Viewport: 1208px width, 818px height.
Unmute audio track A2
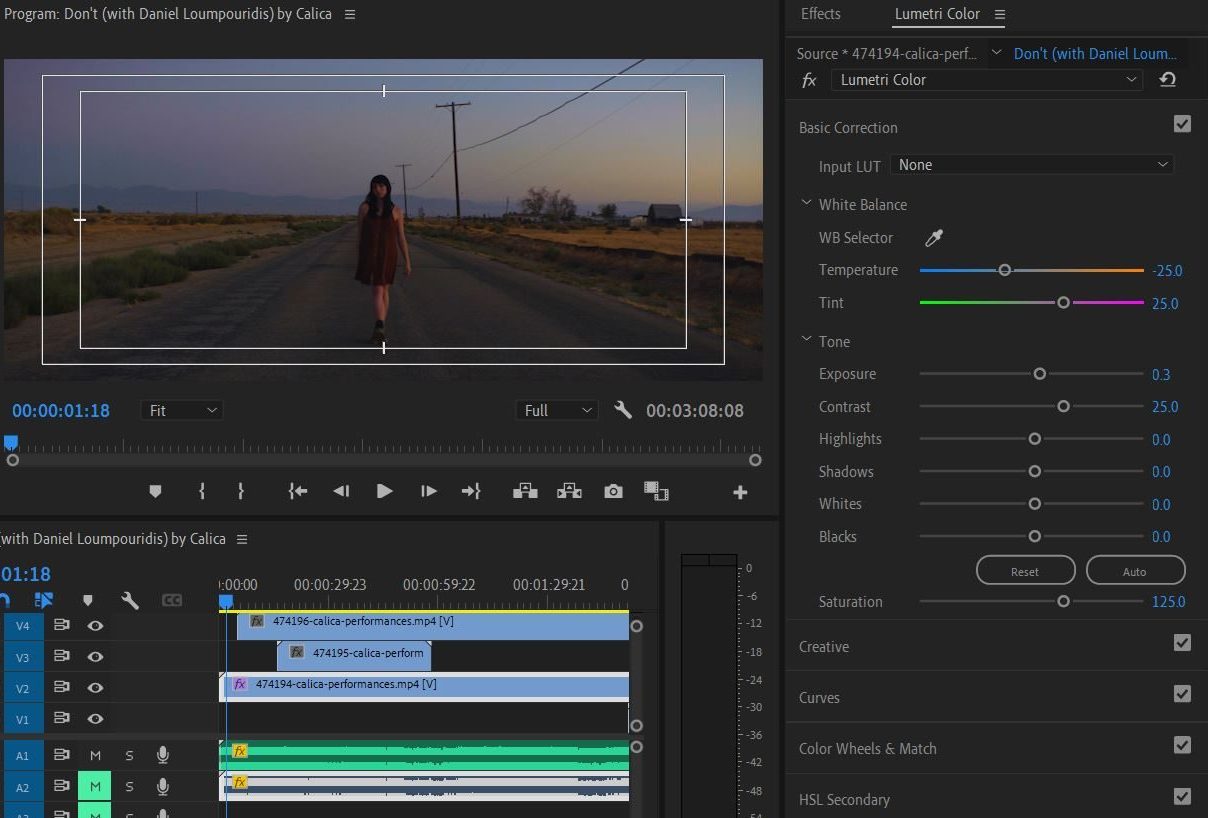coord(95,787)
